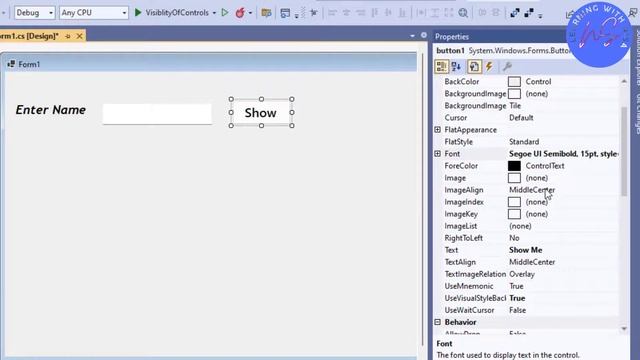
Task: Select the Show button on the form
Action: pos(261,113)
